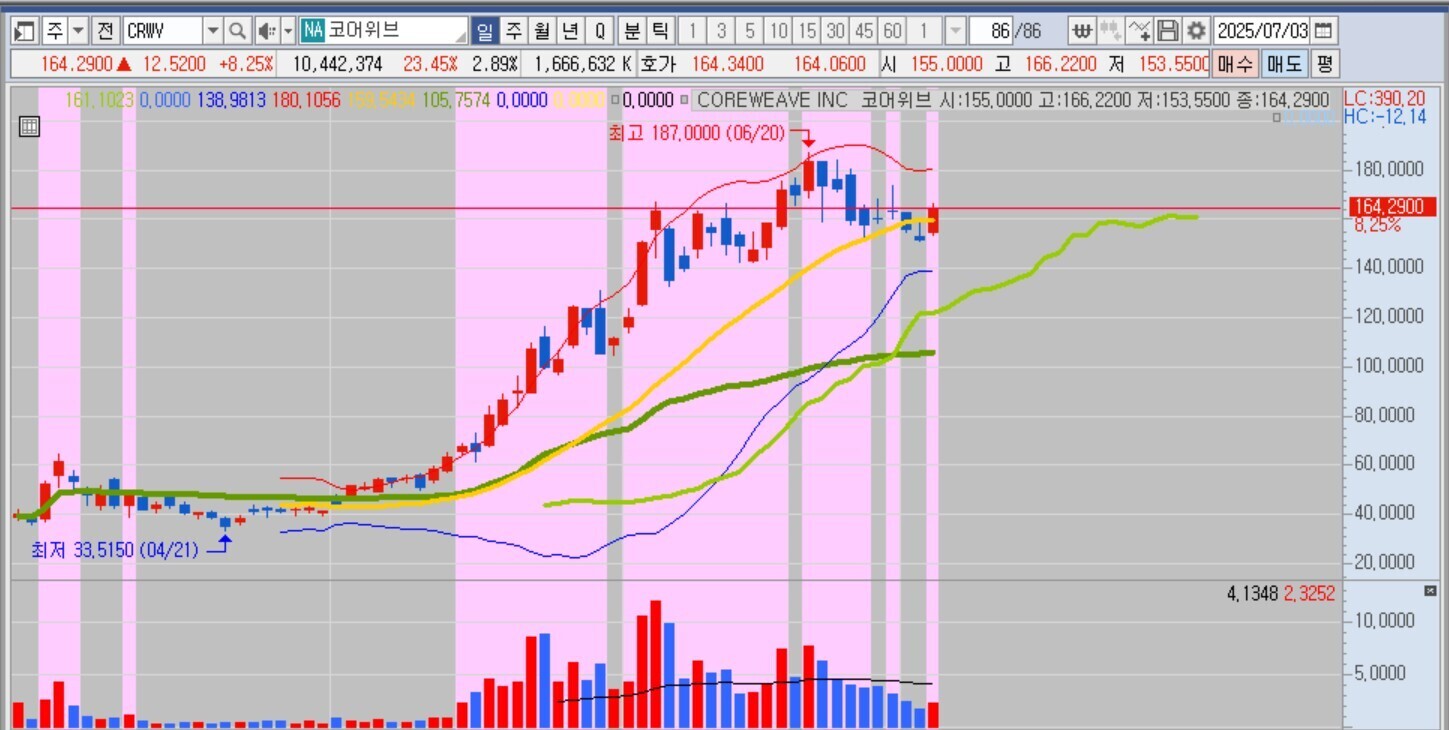The width and height of the screenshot is (1449, 730).
Task: Click the floppy disk save icon
Action: (1167, 31)
